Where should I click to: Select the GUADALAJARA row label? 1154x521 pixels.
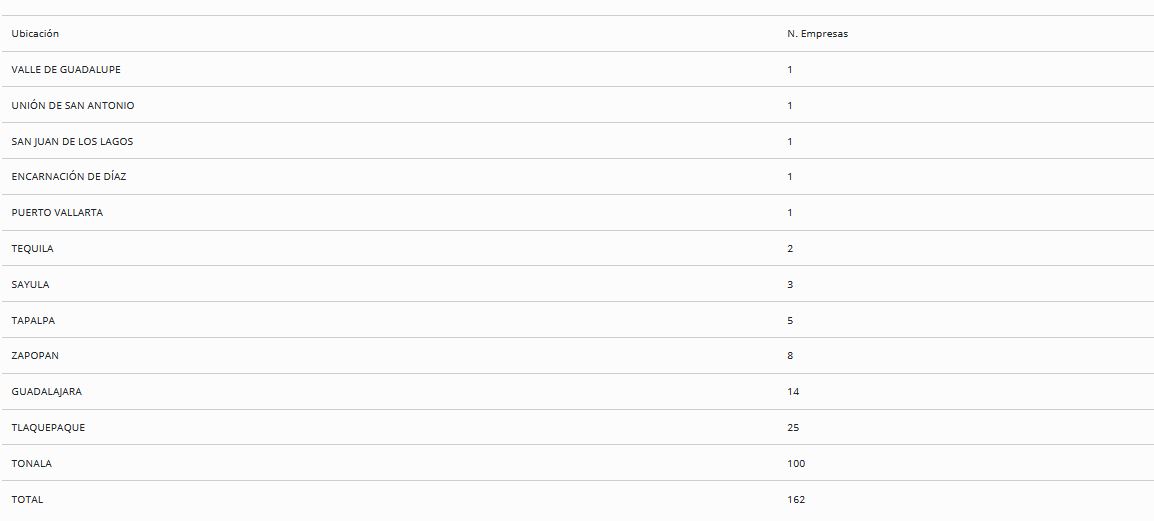(46, 392)
